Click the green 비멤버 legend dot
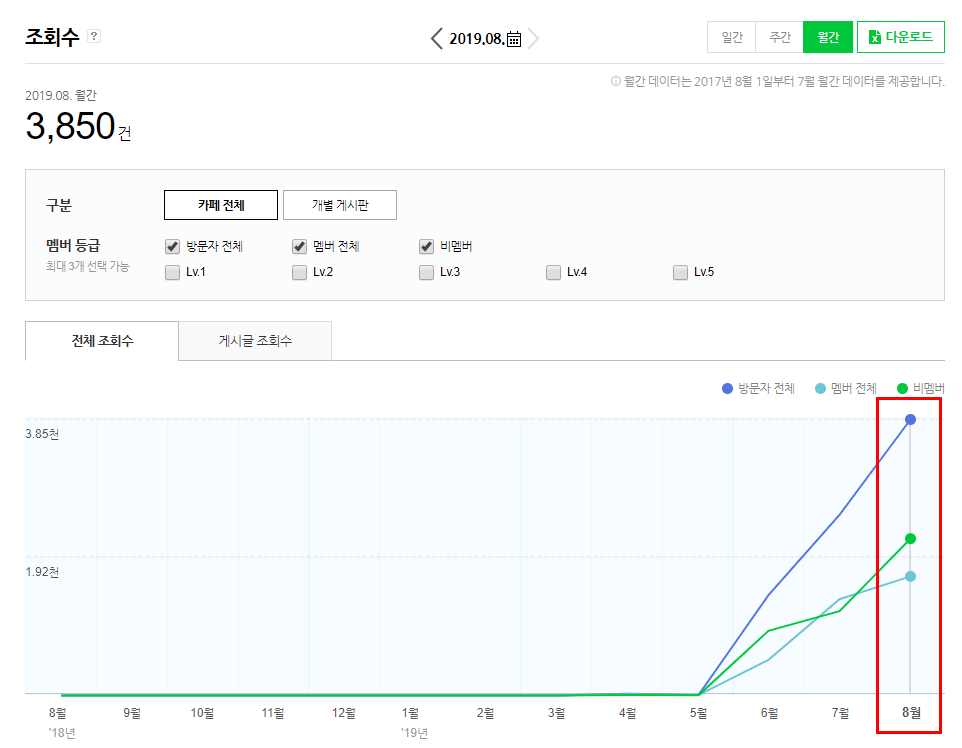Screen dimensions: 962x748 point(902,388)
